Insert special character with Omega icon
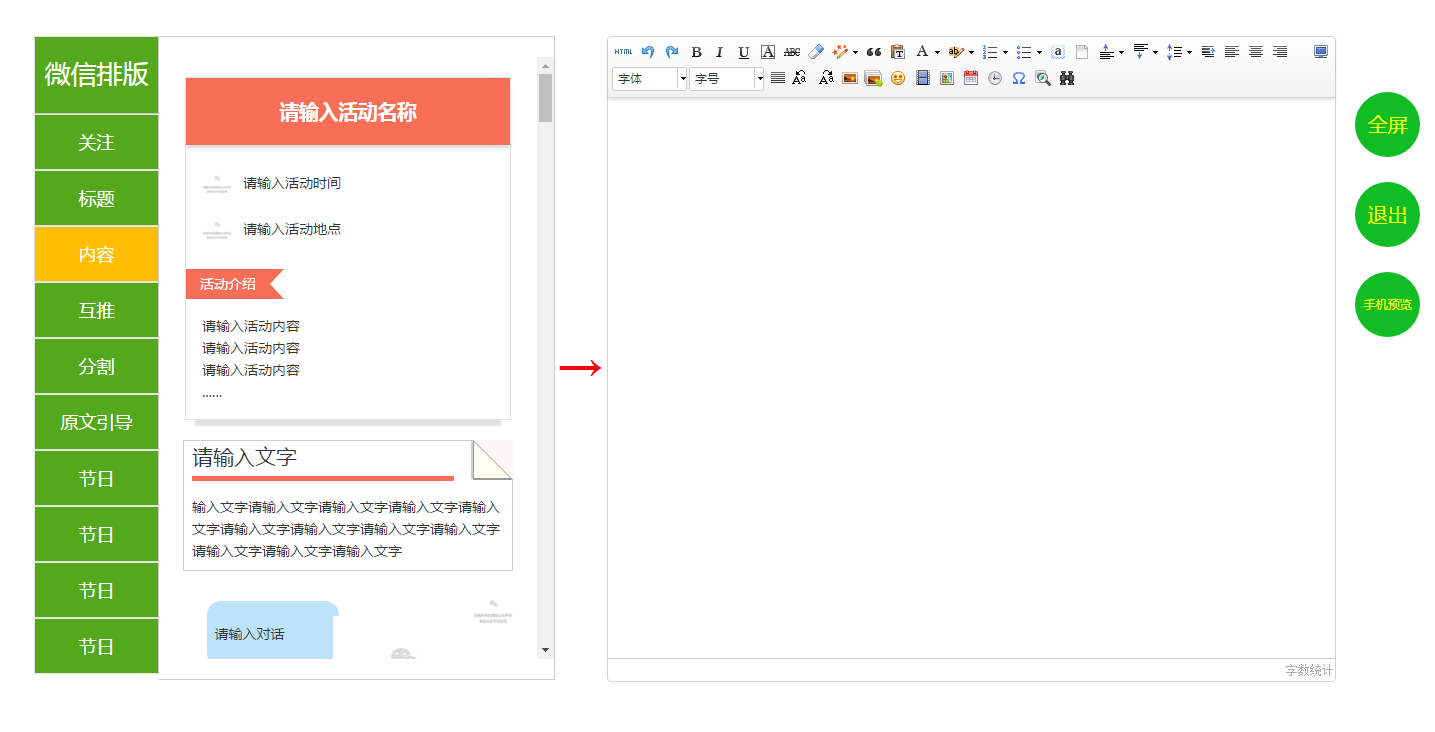The image size is (1435, 732). pyautogui.click(x=1018, y=78)
